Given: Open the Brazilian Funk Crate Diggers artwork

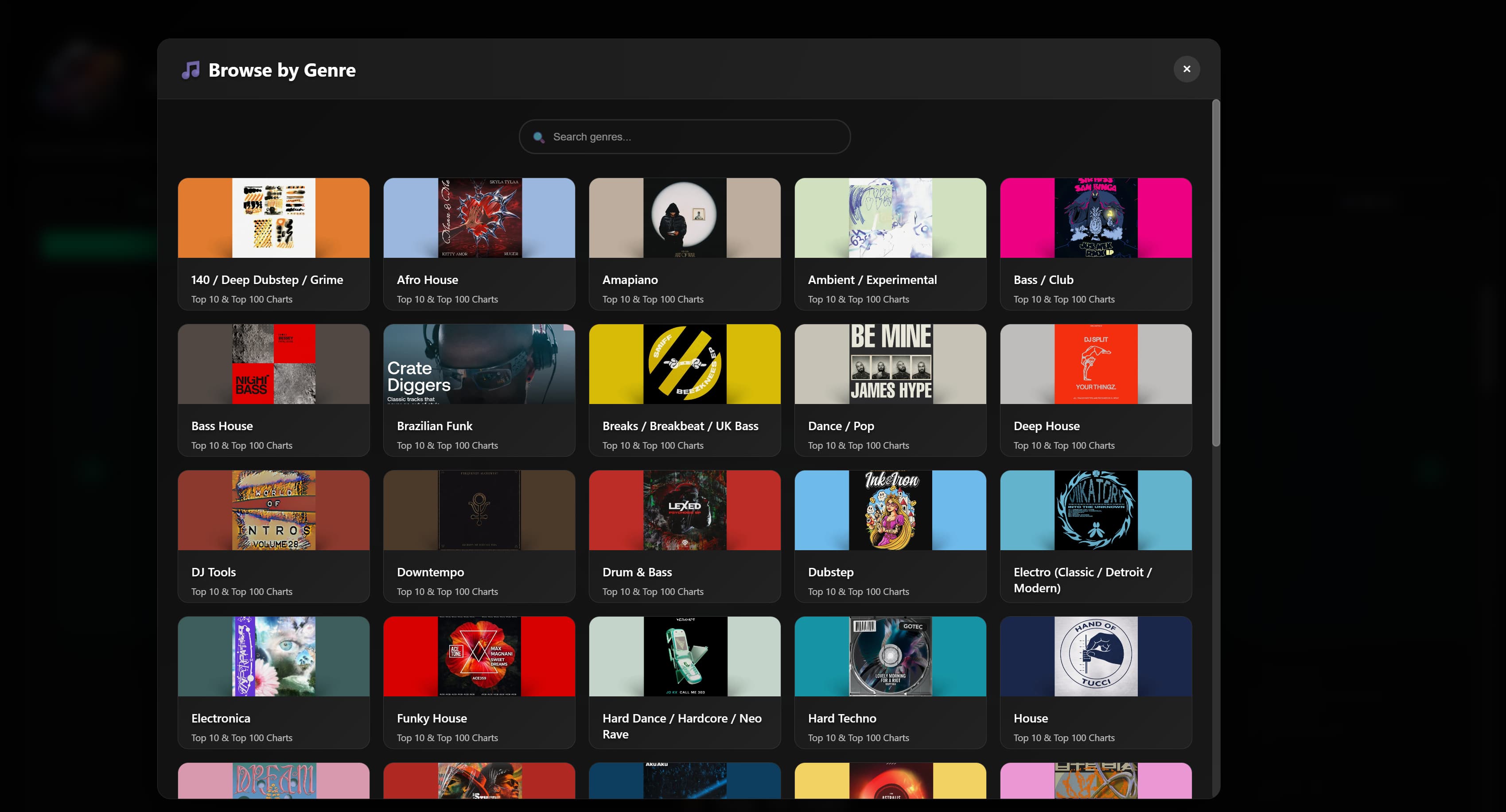Looking at the screenshot, I should (x=479, y=364).
